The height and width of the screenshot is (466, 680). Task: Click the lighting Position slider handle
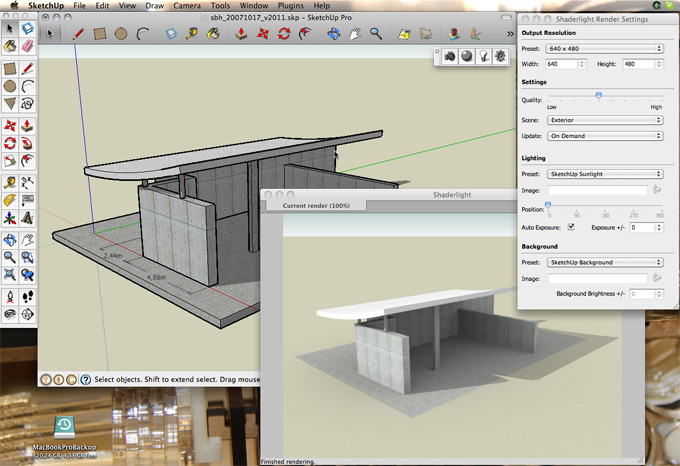(548, 205)
